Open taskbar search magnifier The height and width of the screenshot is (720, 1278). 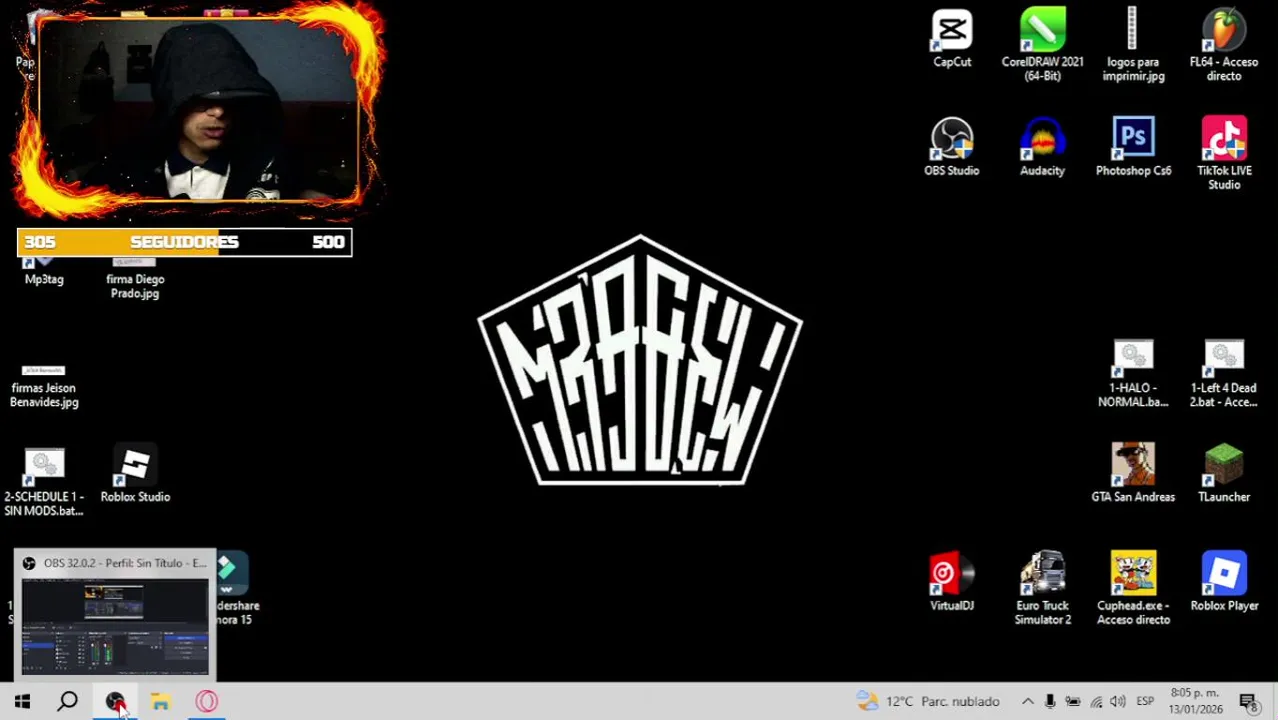coord(67,701)
